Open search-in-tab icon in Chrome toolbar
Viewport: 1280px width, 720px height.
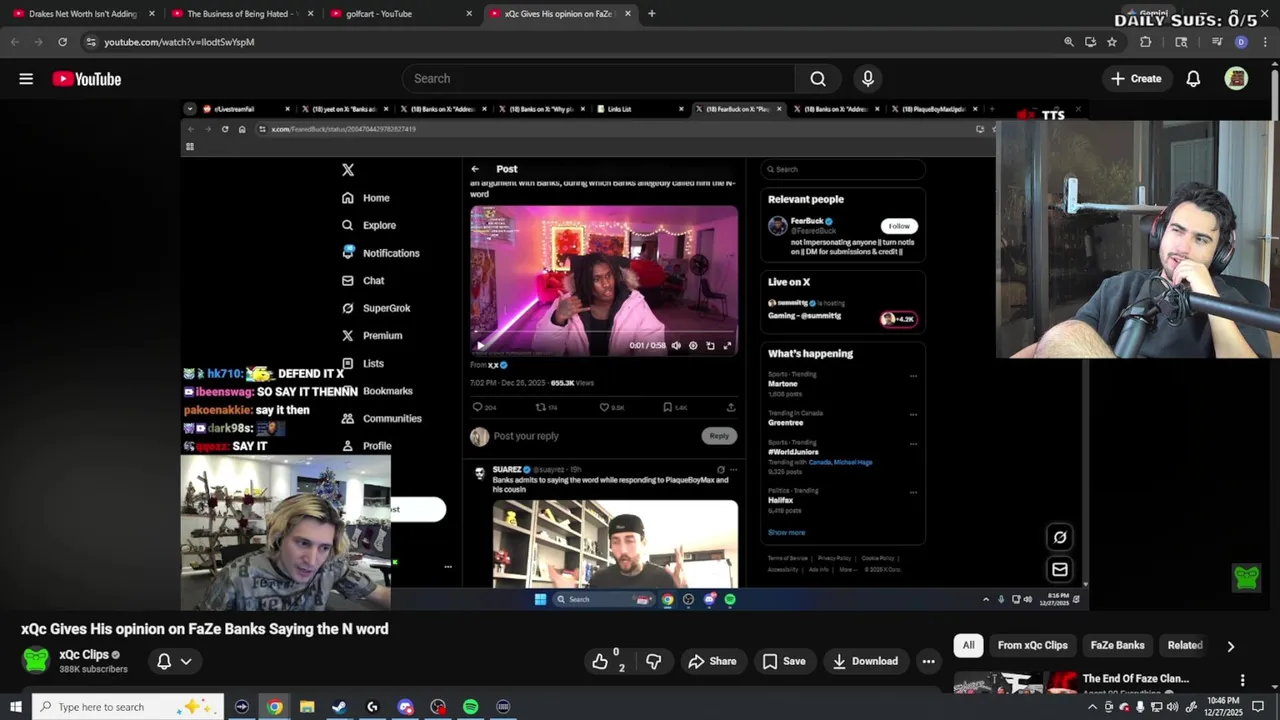1181,42
